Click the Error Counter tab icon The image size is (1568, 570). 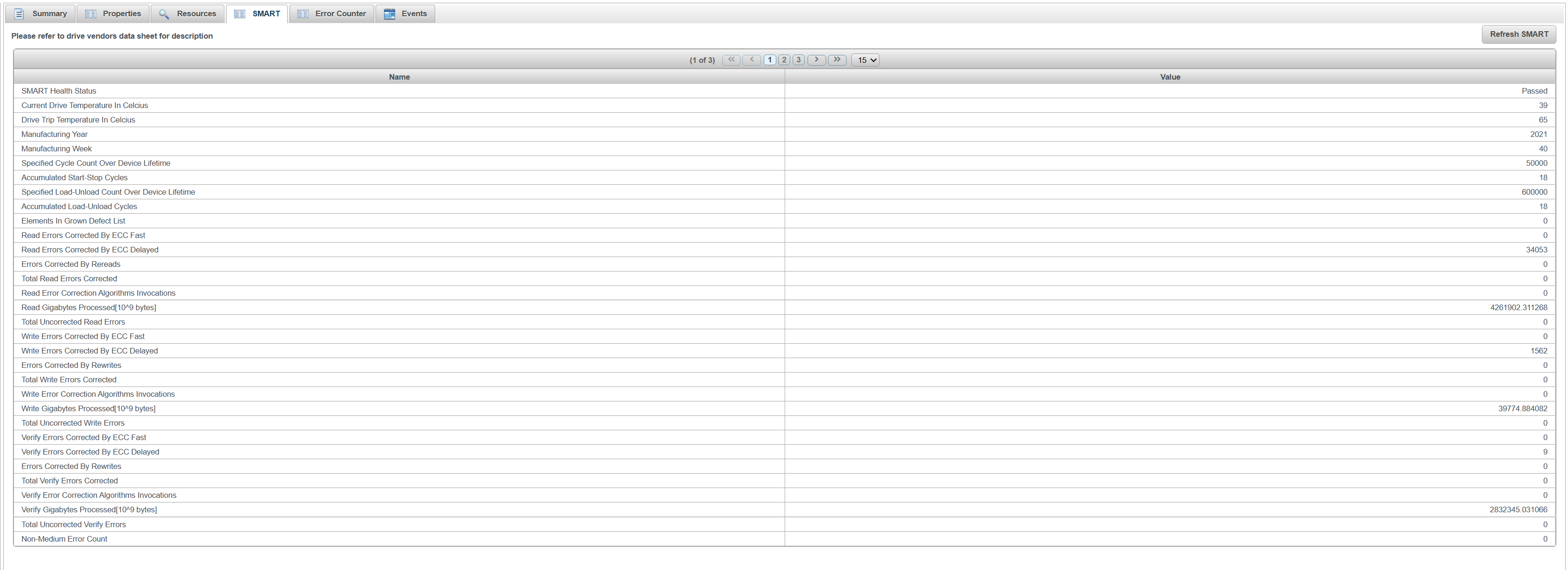303,14
